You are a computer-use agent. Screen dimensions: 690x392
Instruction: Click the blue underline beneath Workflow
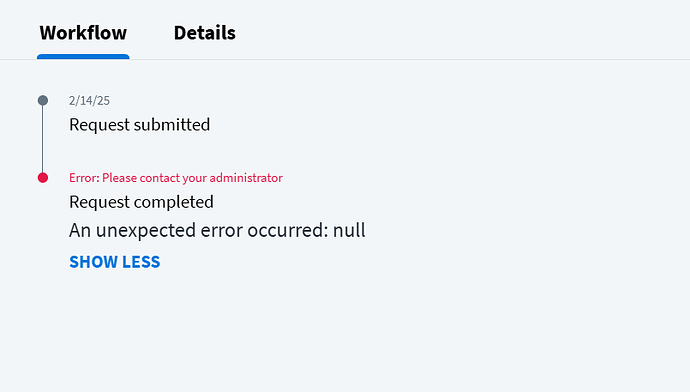coord(83,57)
